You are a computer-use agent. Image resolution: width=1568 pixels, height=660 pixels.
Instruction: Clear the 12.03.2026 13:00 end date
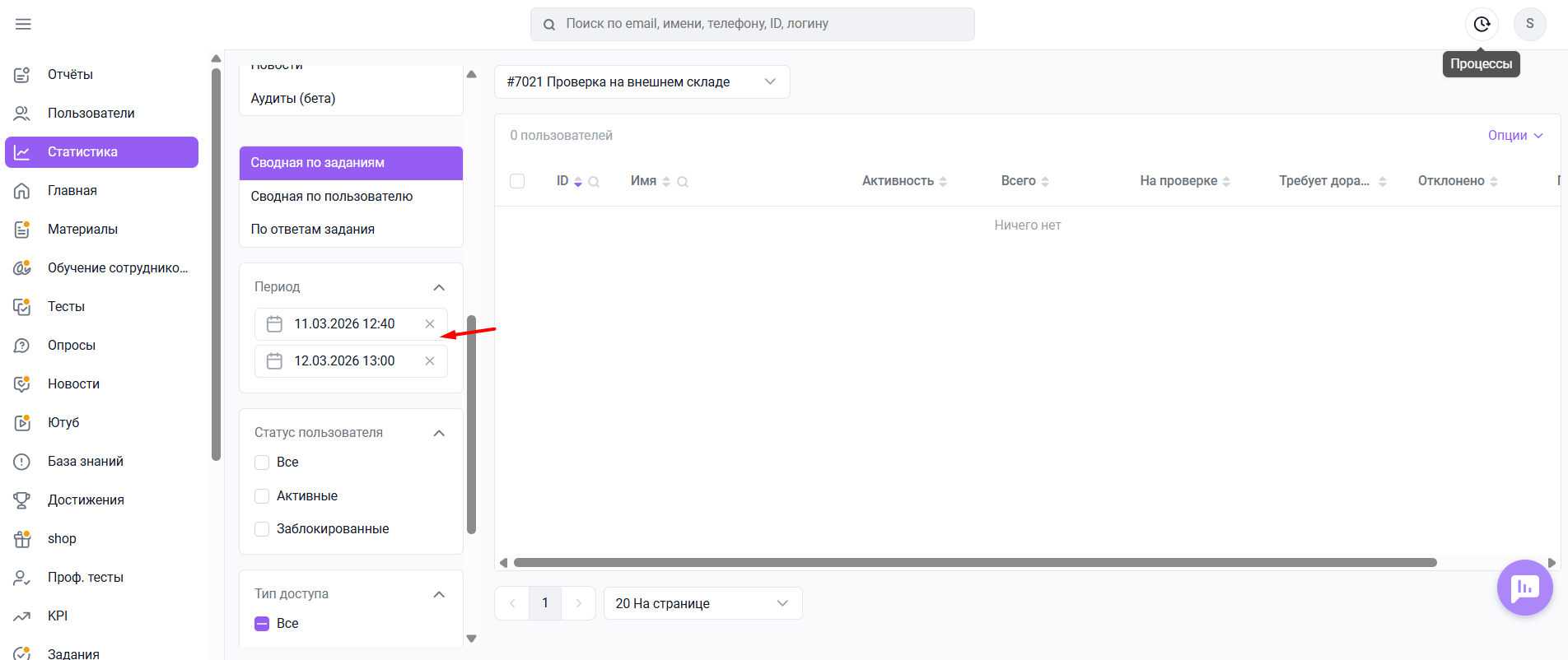click(429, 361)
